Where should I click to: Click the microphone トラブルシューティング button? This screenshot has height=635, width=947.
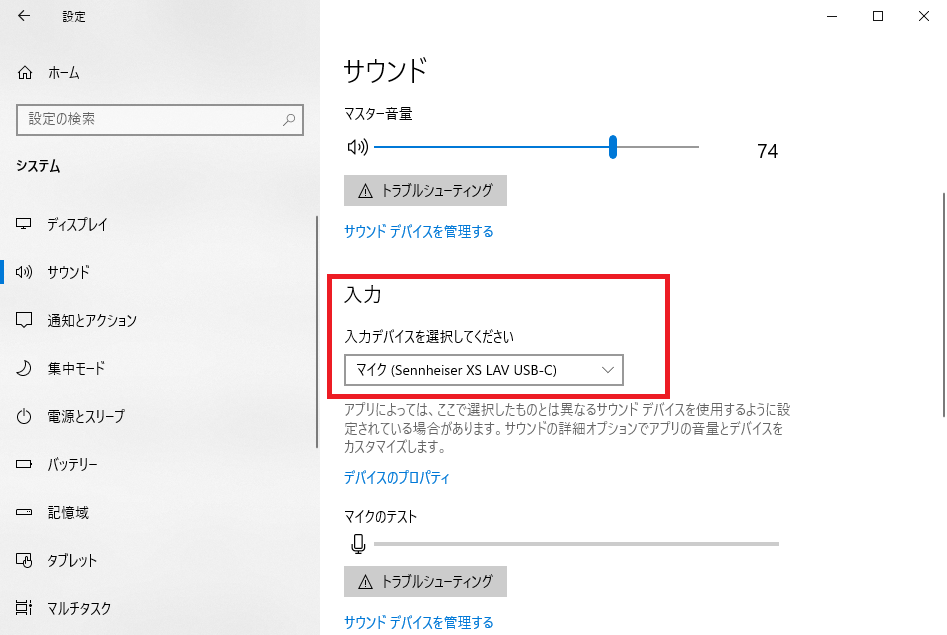pos(425,581)
